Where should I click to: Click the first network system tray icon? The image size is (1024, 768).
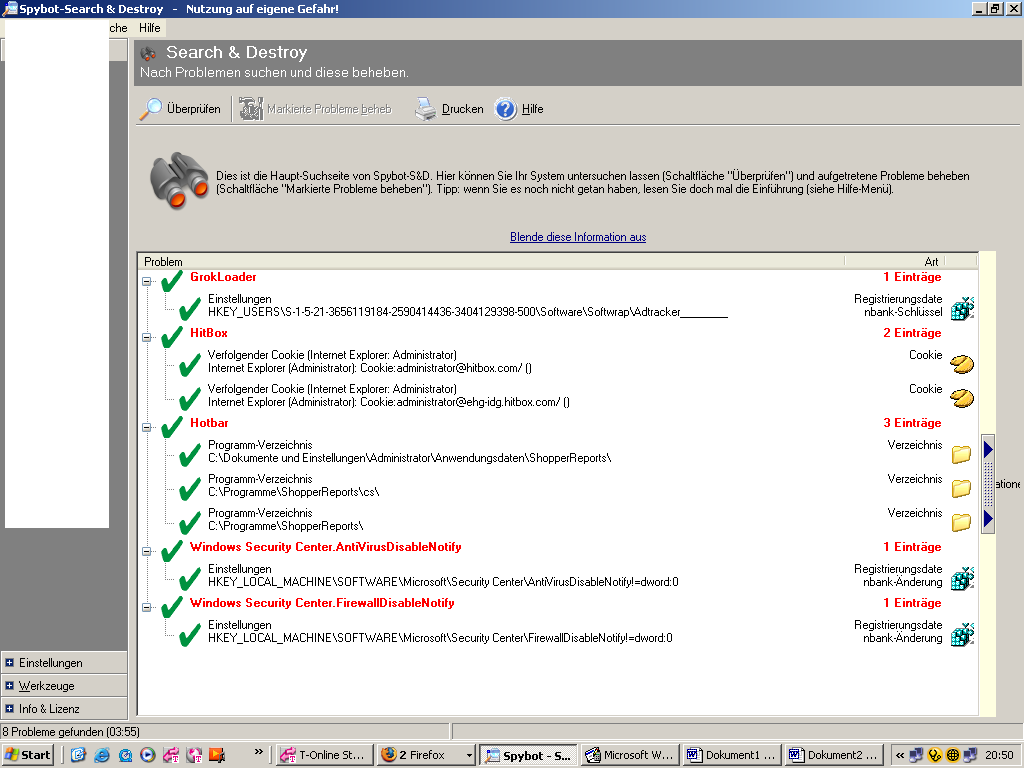point(916,755)
